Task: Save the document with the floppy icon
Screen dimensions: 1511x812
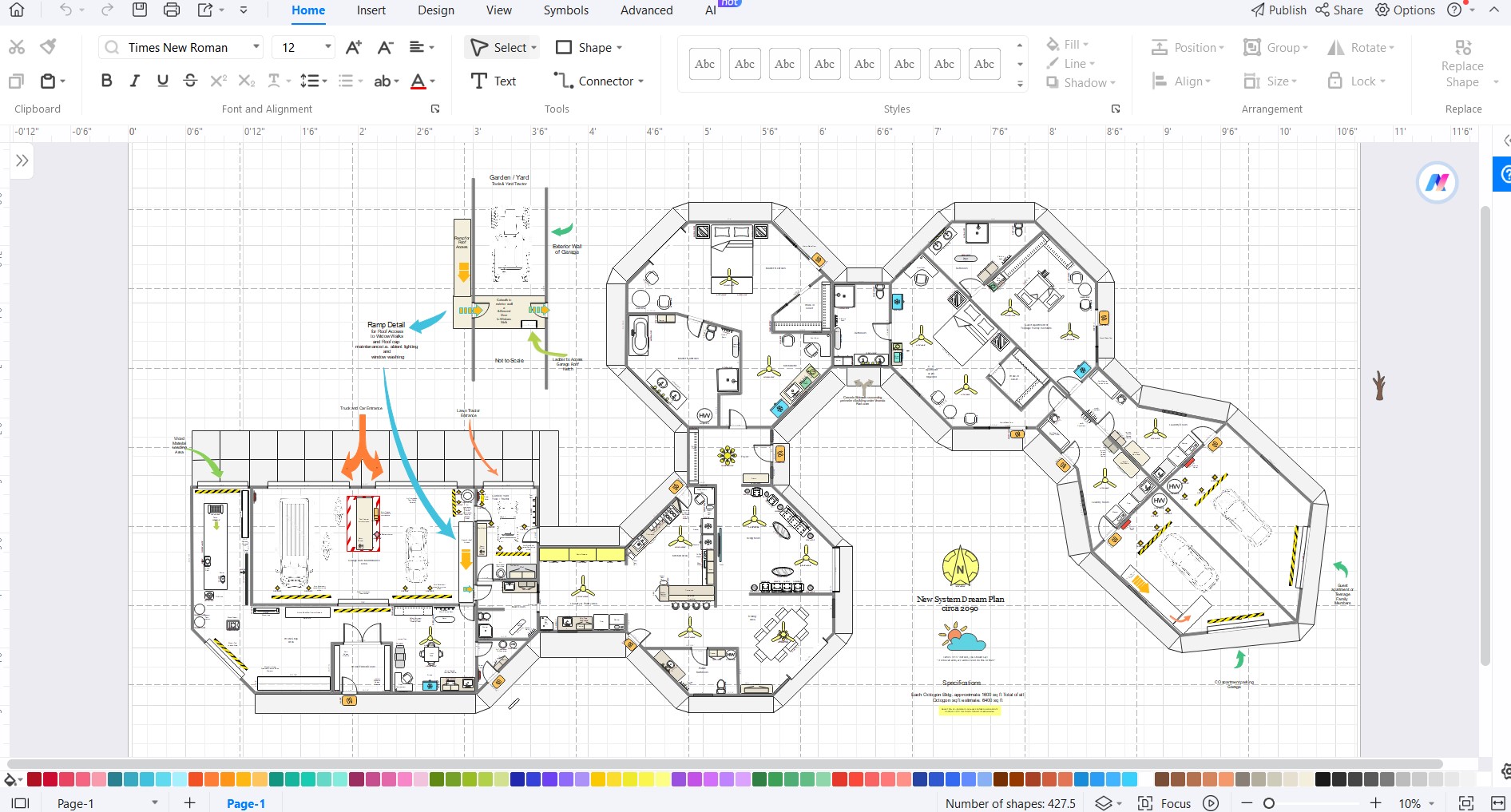Action: 139,10
